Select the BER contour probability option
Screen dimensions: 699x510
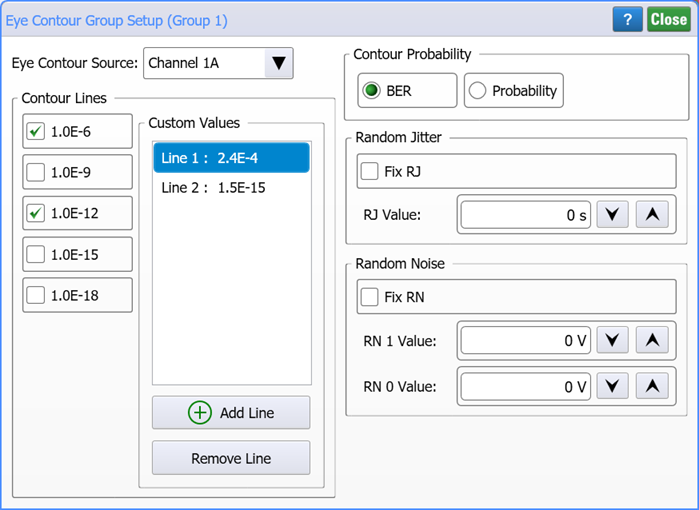[407, 90]
